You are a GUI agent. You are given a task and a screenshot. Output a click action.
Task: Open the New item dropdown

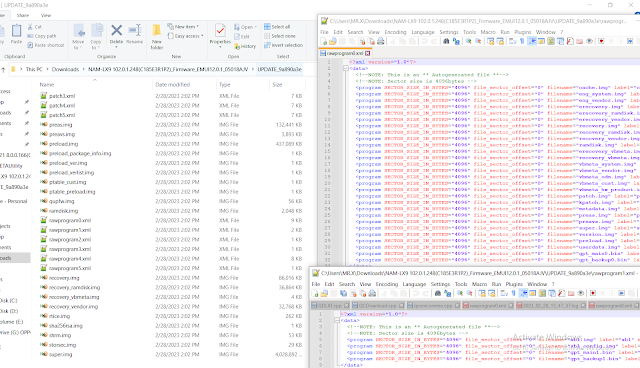point(183,27)
